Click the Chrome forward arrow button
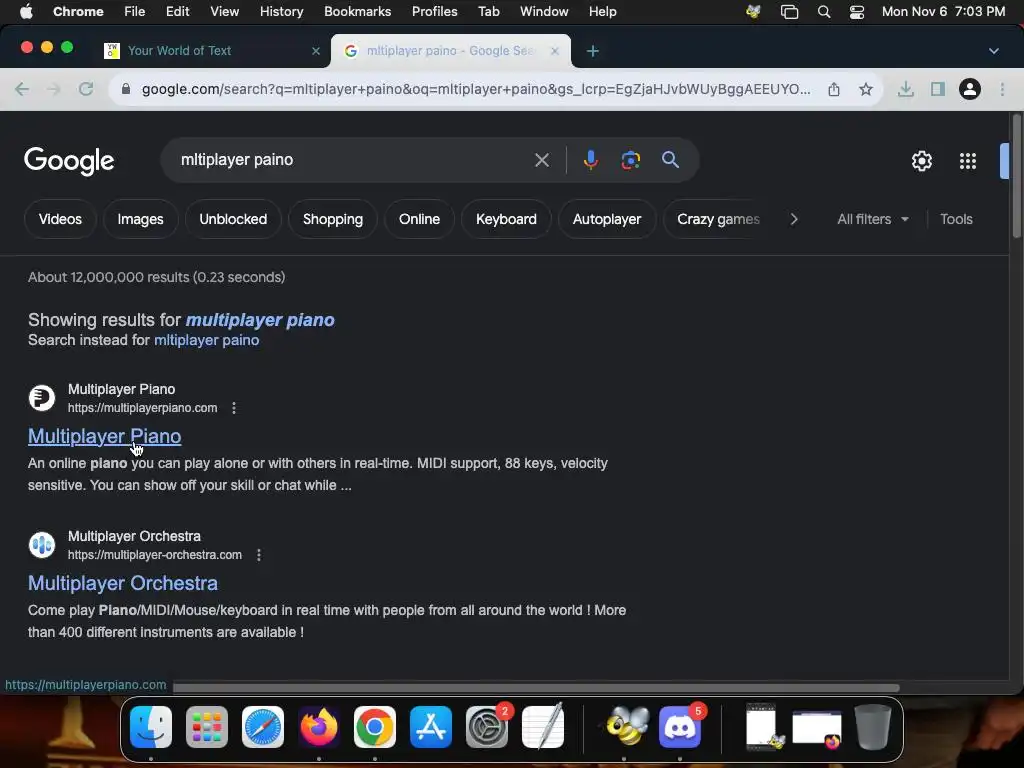This screenshot has width=1024, height=768. [x=54, y=89]
